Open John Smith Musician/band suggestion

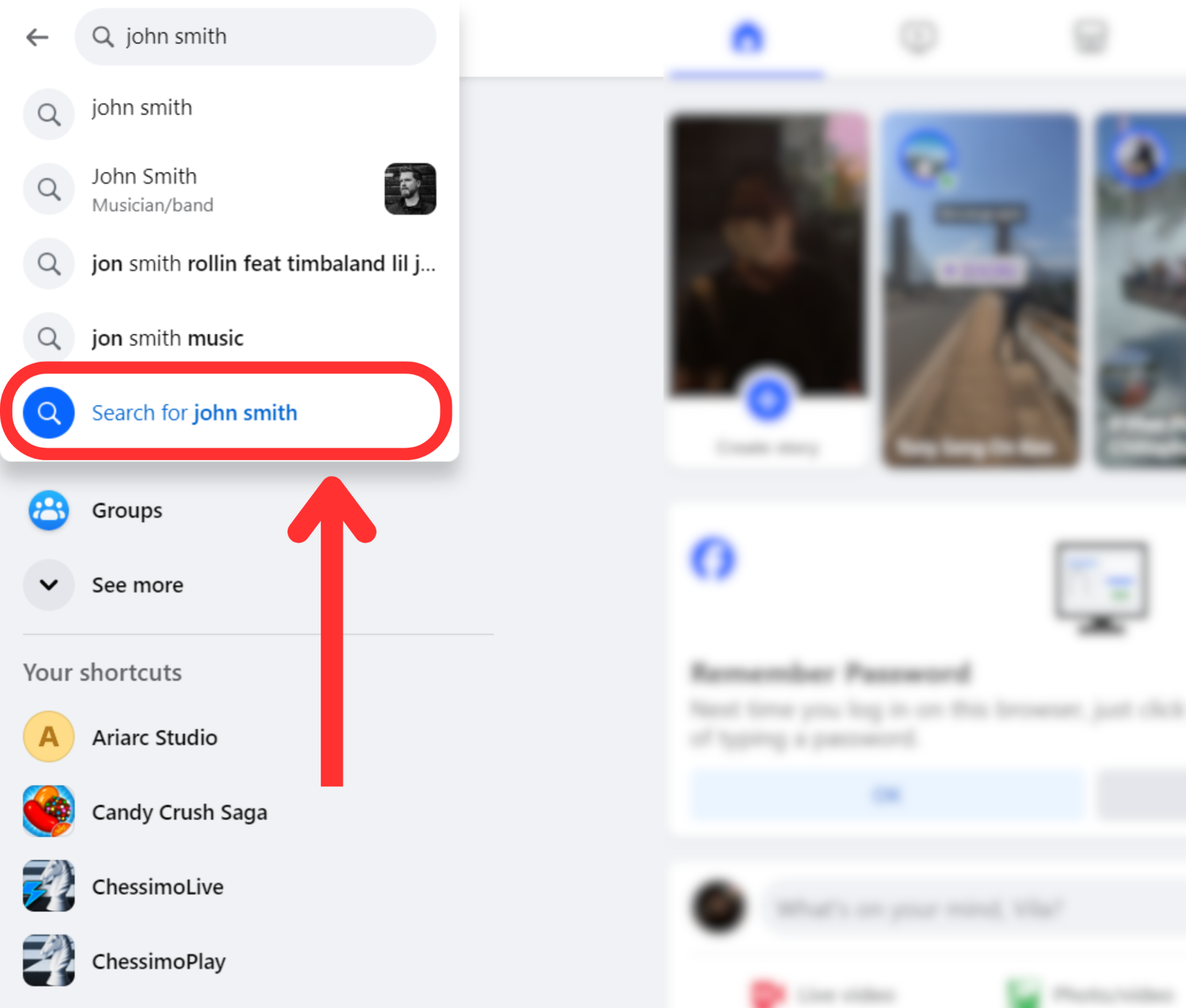(229, 189)
